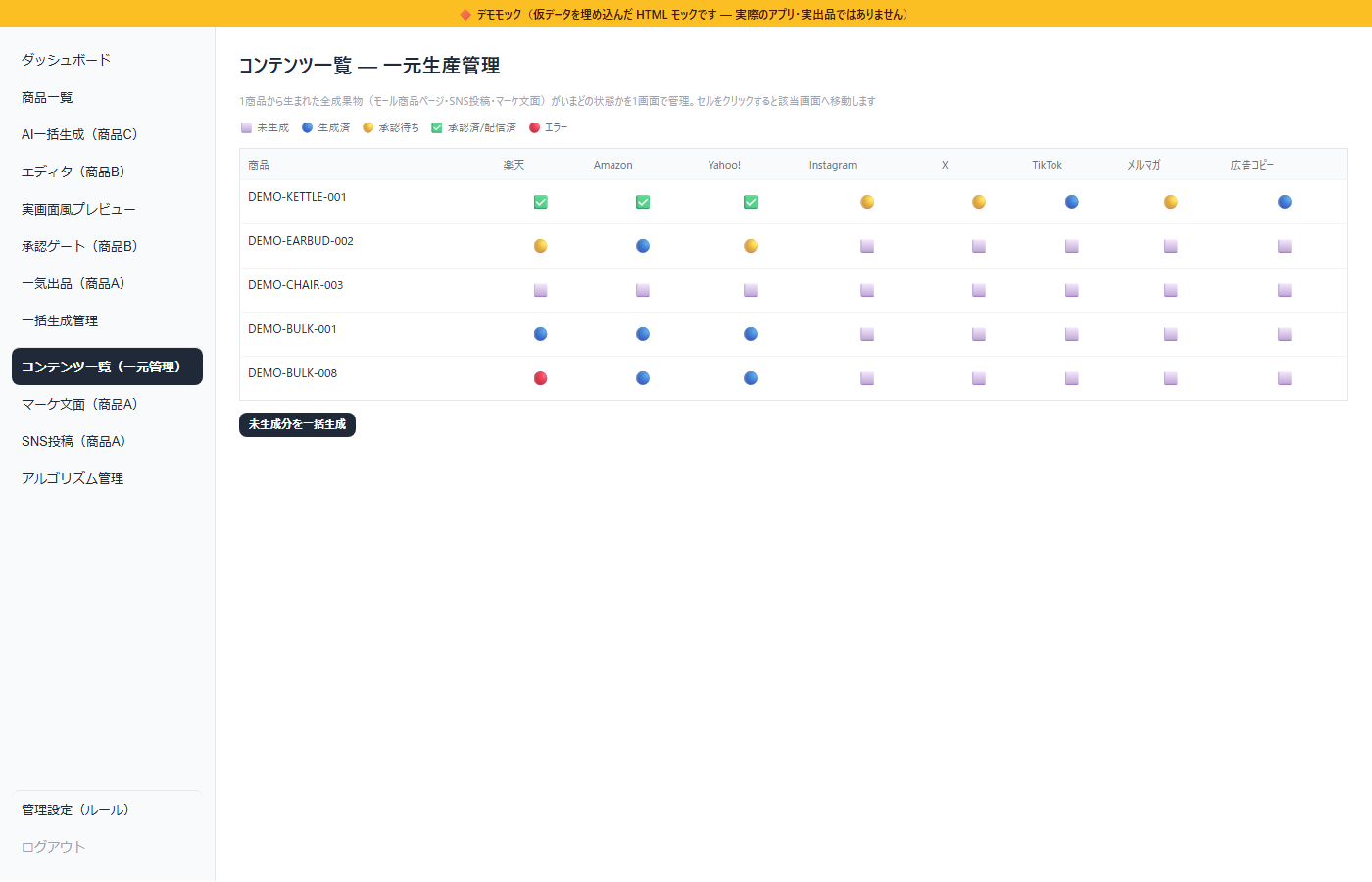
Task: Click the Instagram column header
Action: 833,165
